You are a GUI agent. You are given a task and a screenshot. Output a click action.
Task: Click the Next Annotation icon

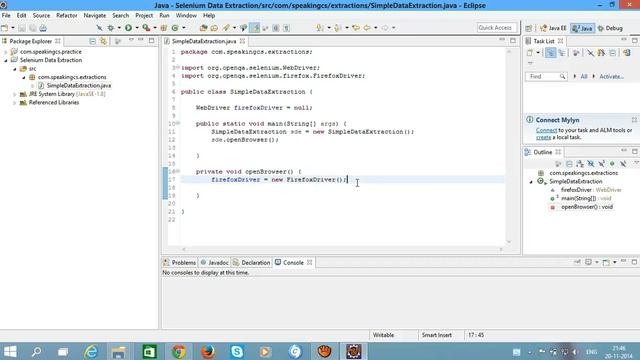pos(320,28)
